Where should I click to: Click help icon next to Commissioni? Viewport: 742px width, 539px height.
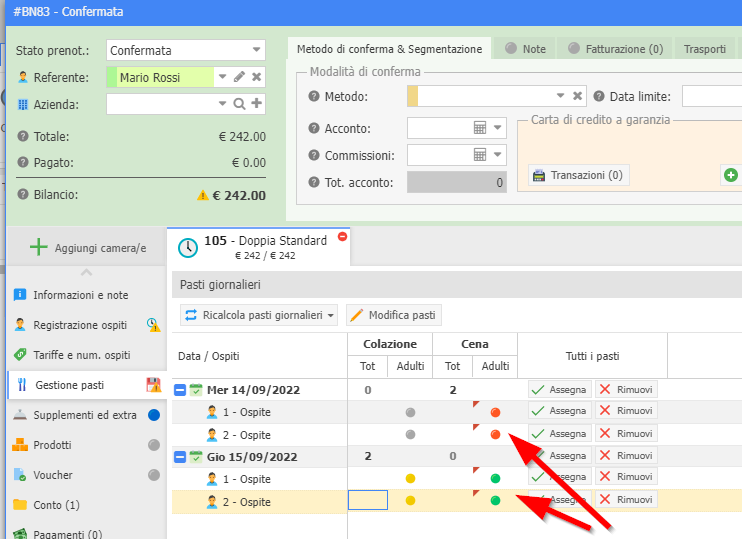[314, 155]
